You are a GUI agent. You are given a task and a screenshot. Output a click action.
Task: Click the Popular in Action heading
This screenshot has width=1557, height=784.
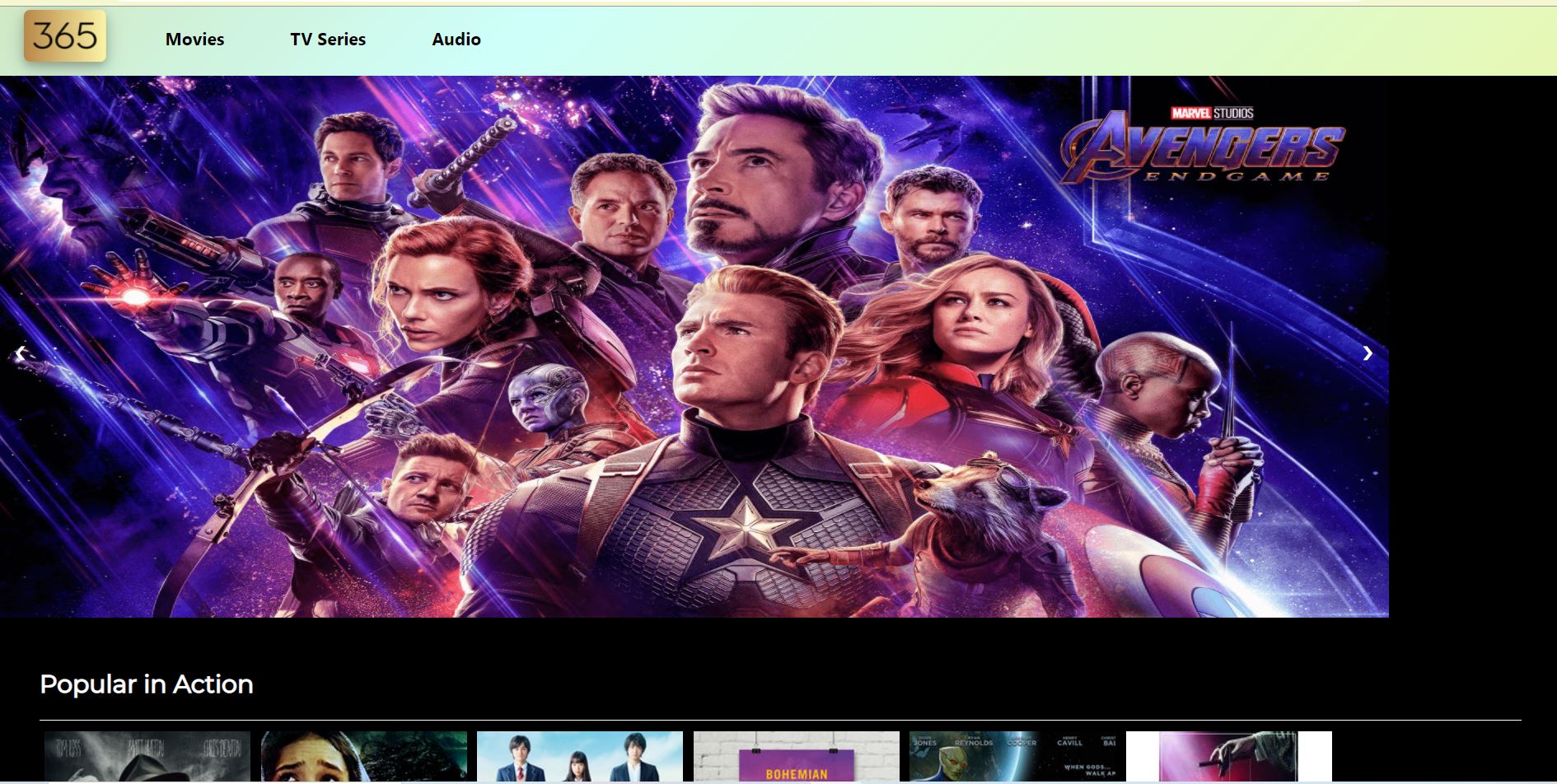[x=147, y=684]
